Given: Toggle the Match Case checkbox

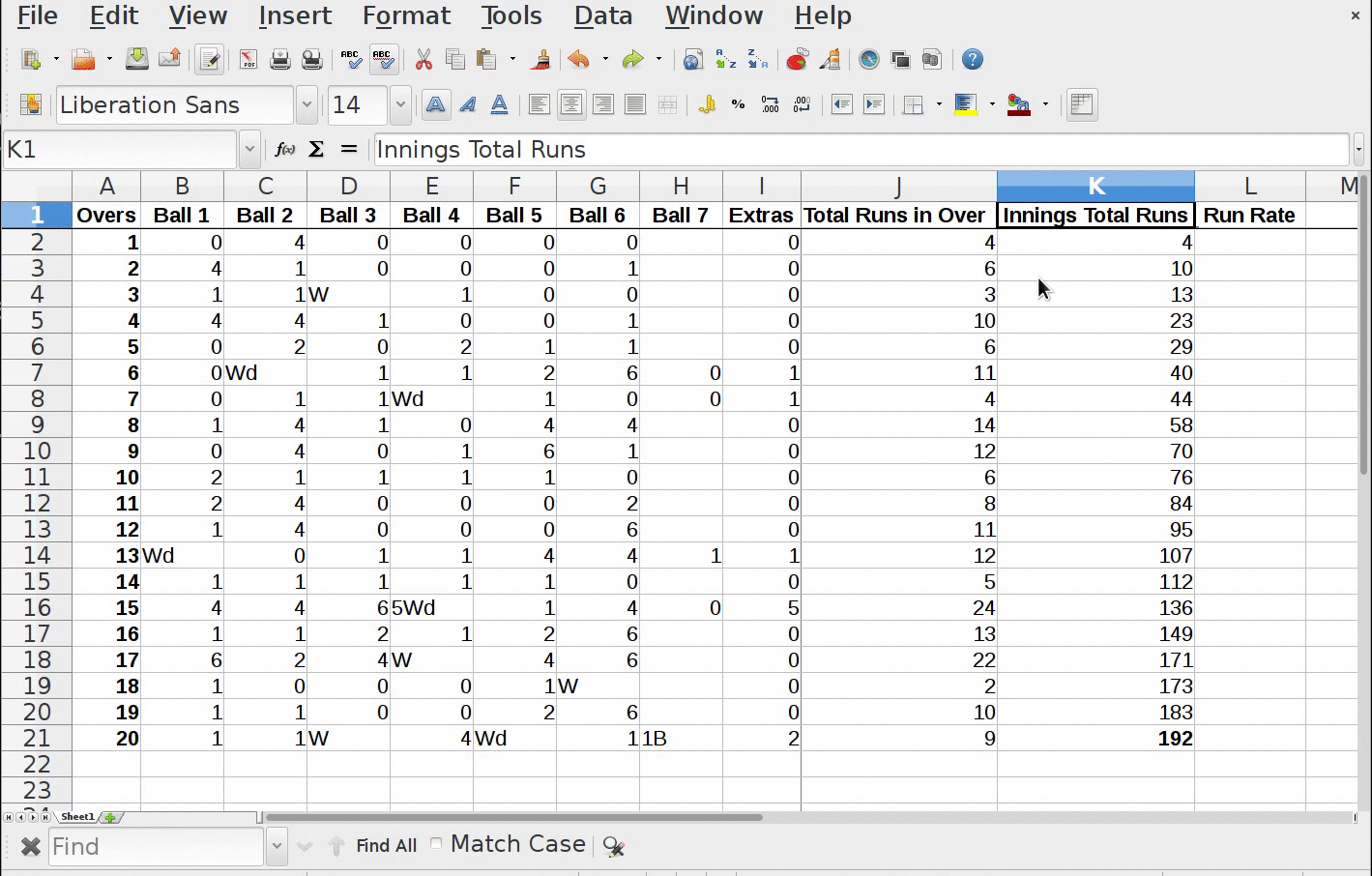Looking at the screenshot, I should (x=437, y=844).
